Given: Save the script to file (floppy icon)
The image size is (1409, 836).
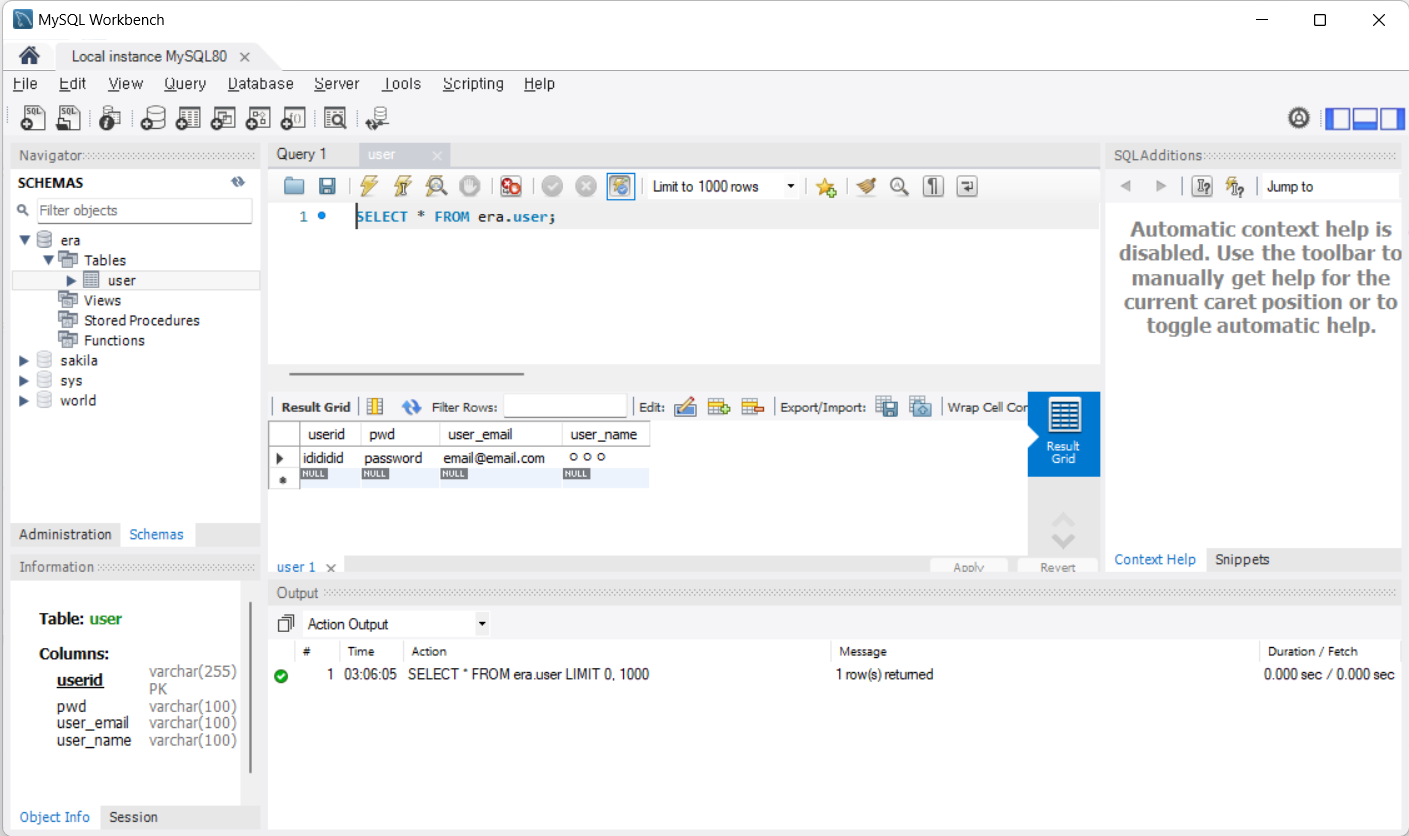Looking at the screenshot, I should [x=327, y=186].
